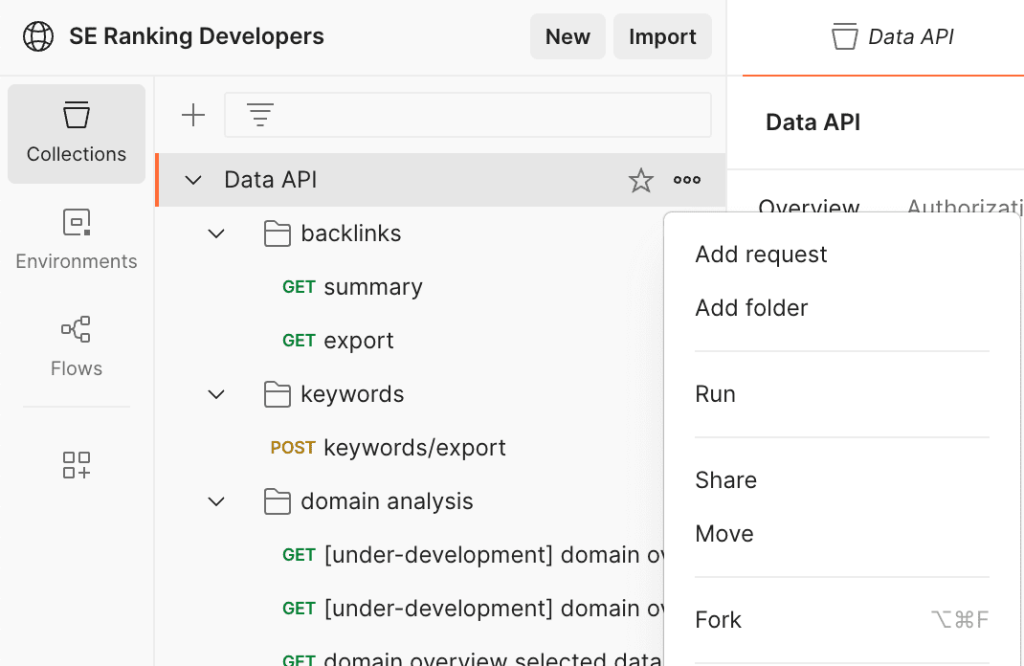This screenshot has height=666, width=1024.
Task: Select Run in the context menu
Action: click(x=842, y=394)
